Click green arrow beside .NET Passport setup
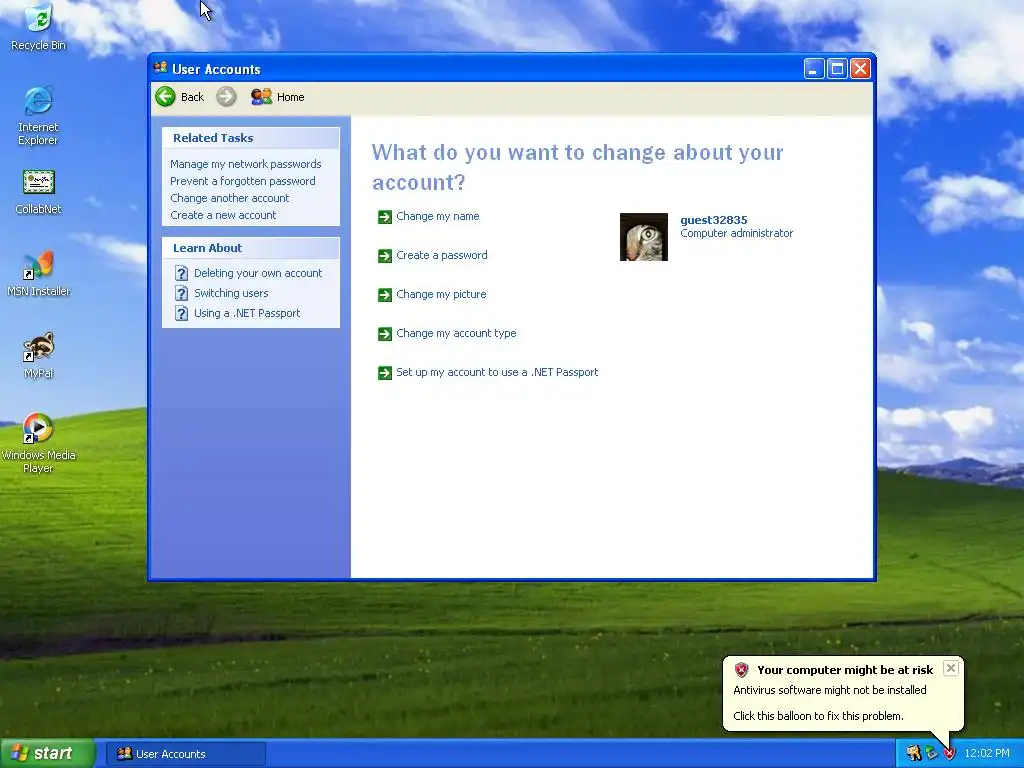This screenshot has width=1024, height=768. pyautogui.click(x=385, y=373)
